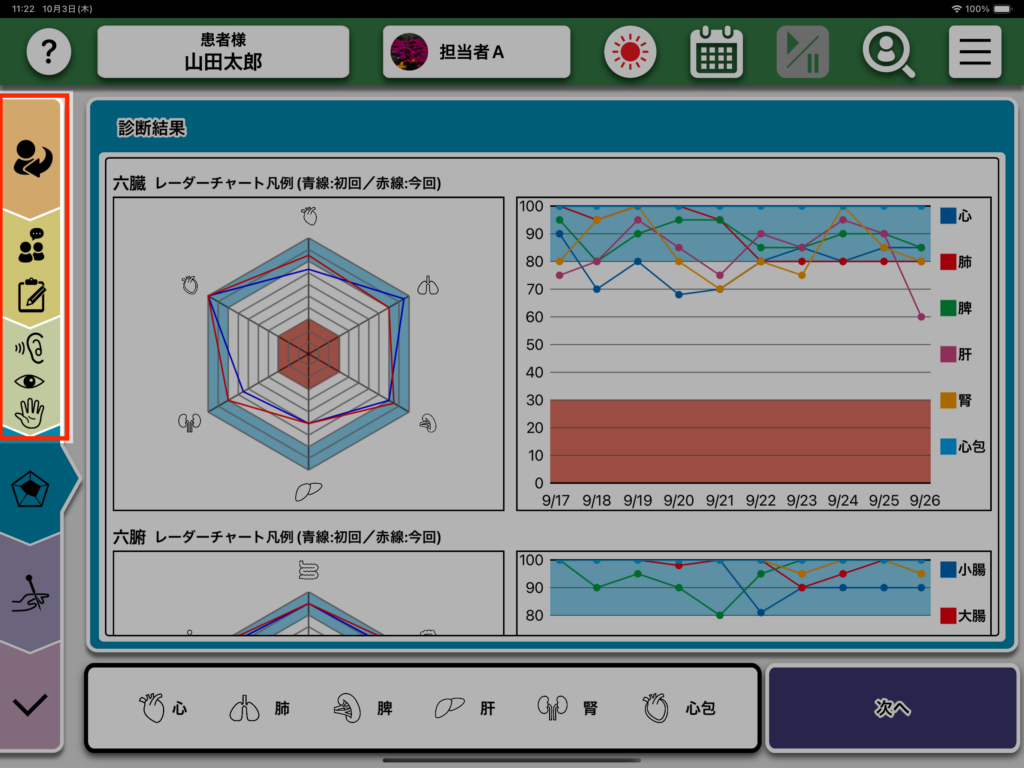The width and height of the screenshot is (1024, 768).
Task: Select the patient intake sidebar icon
Action: [x=35, y=158]
